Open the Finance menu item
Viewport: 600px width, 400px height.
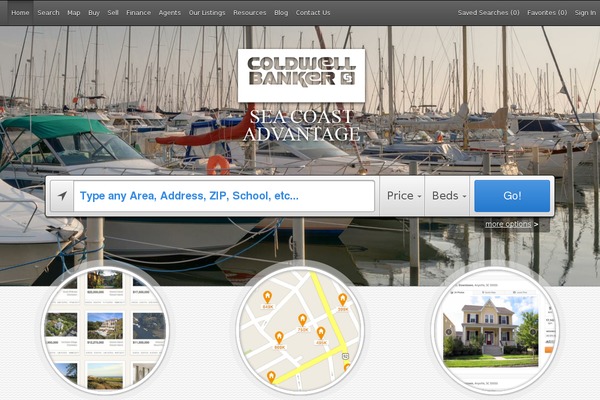click(x=139, y=13)
